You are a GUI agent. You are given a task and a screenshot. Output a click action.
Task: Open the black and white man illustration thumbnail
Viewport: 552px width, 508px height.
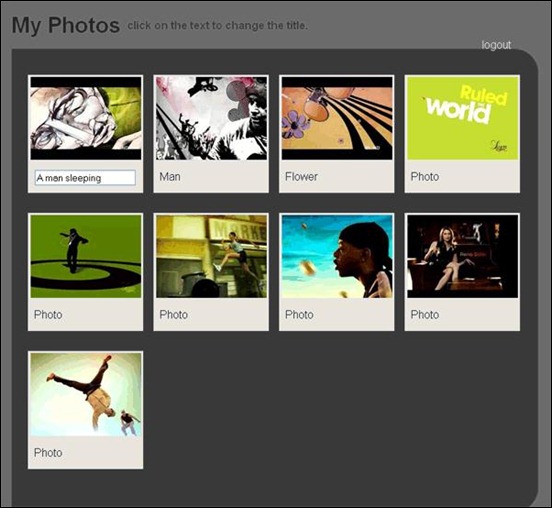coord(211,118)
